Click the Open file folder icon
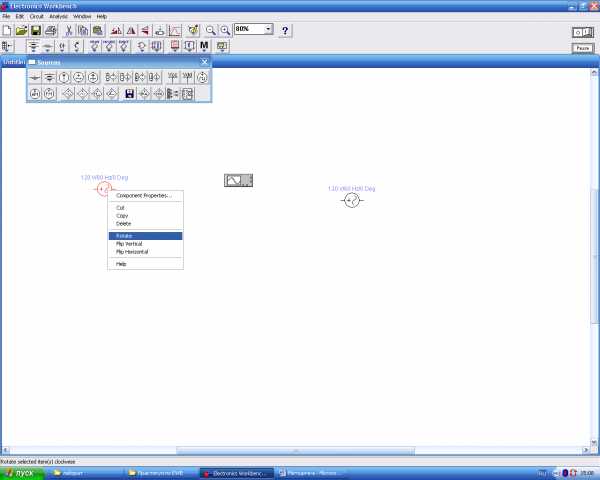 21,30
